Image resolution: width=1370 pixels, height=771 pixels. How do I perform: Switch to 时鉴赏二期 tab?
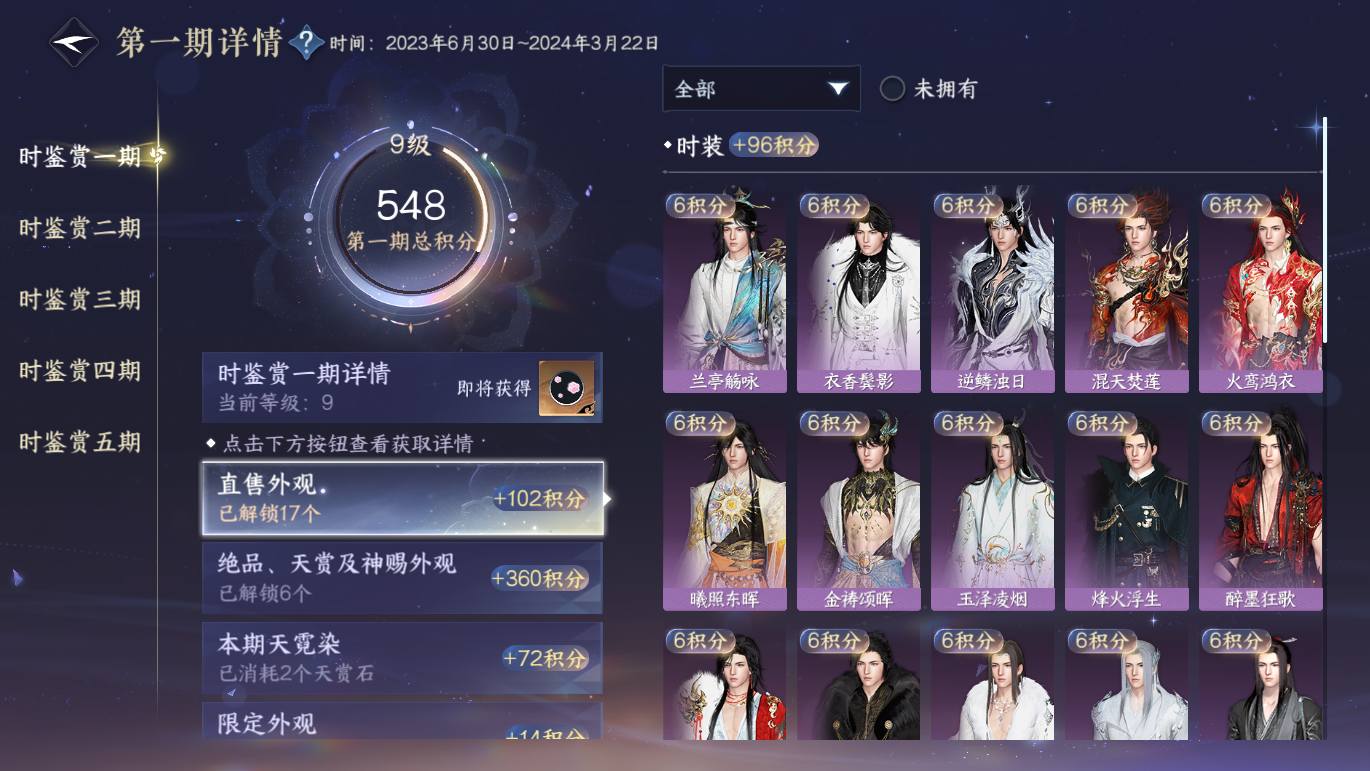click(x=80, y=228)
